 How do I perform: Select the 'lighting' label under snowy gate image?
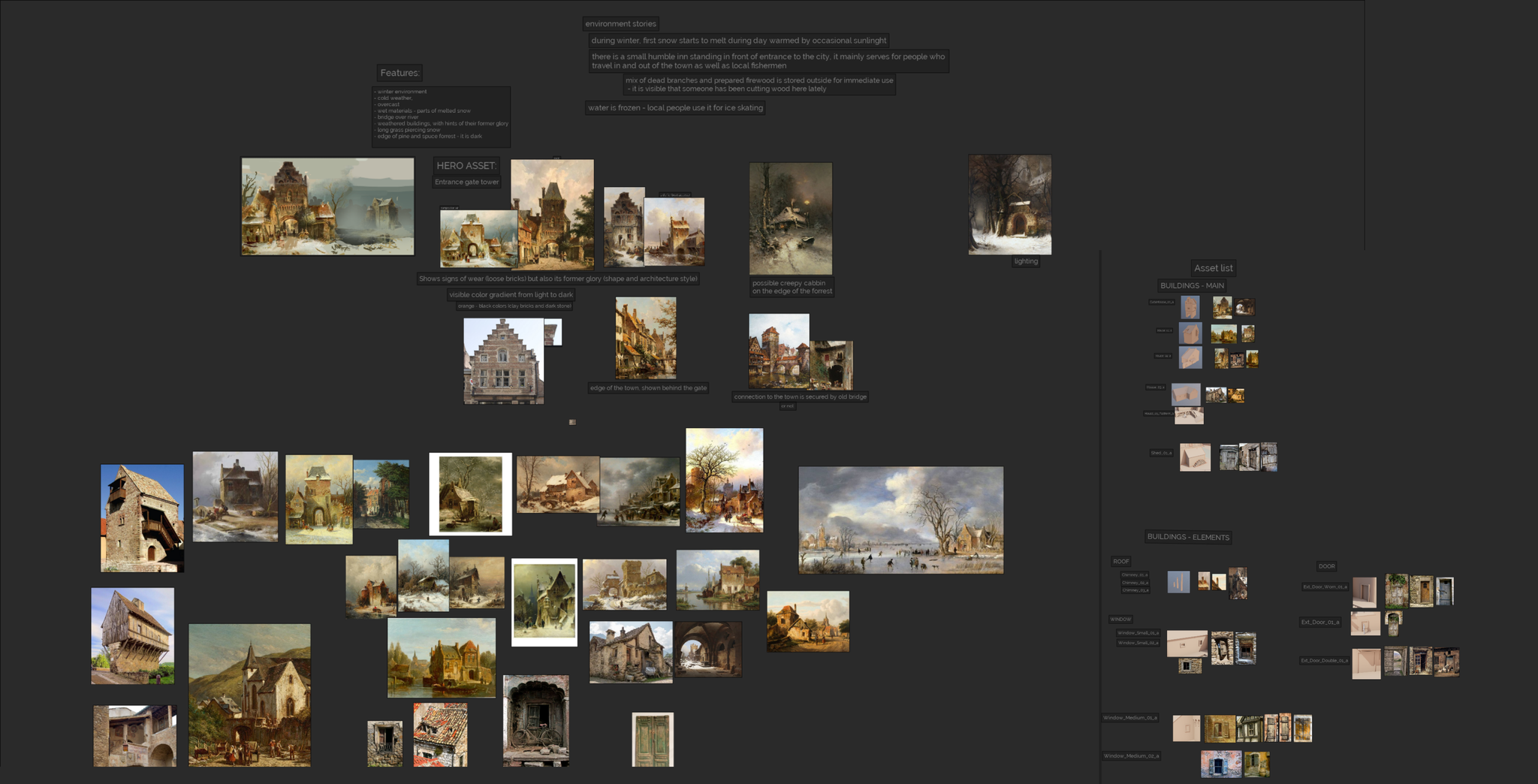pyautogui.click(x=1026, y=261)
